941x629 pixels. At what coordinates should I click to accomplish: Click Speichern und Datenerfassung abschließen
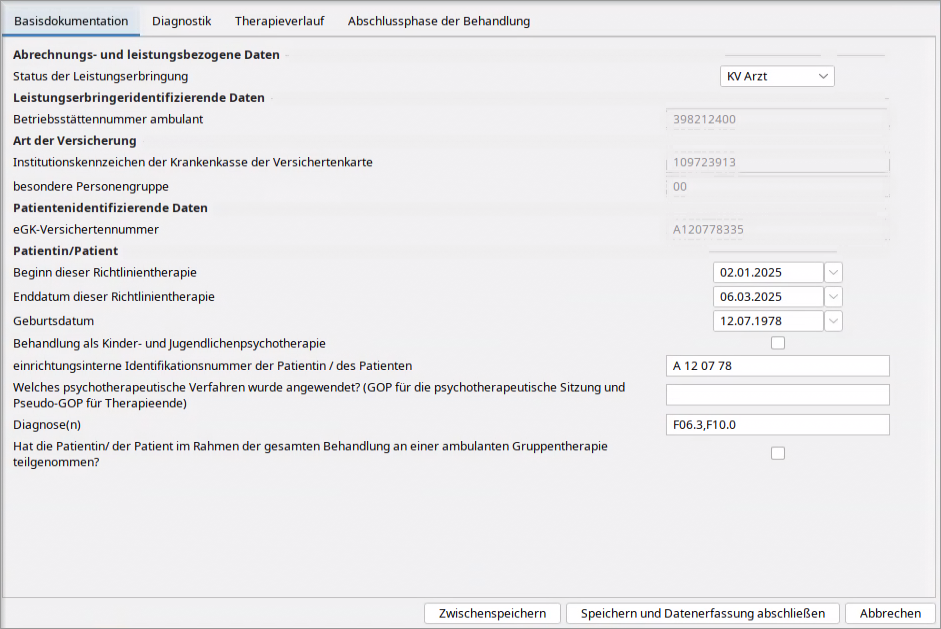[703, 613]
